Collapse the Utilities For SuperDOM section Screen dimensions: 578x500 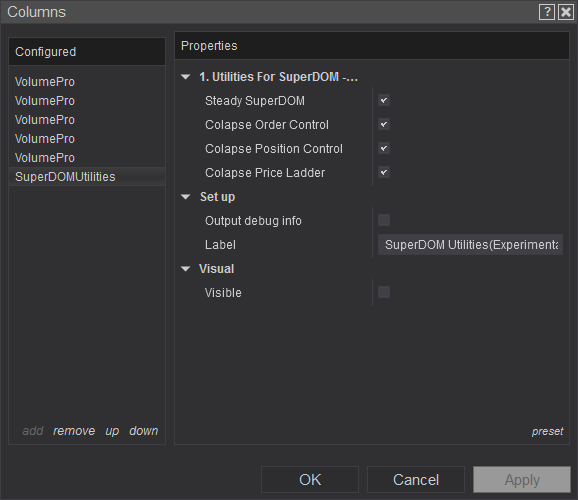pos(186,77)
